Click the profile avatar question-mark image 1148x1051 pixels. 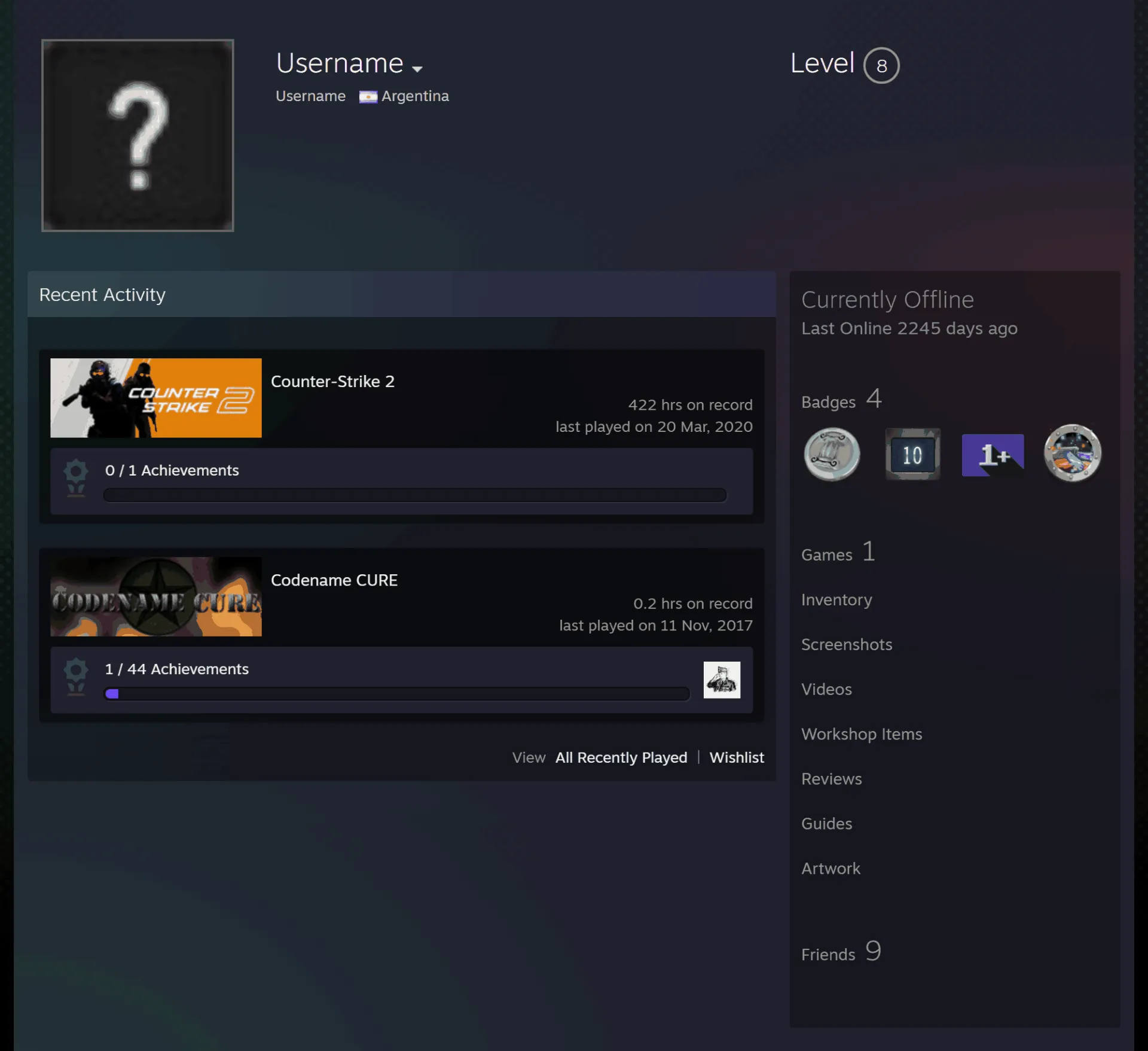[x=138, y=135]
